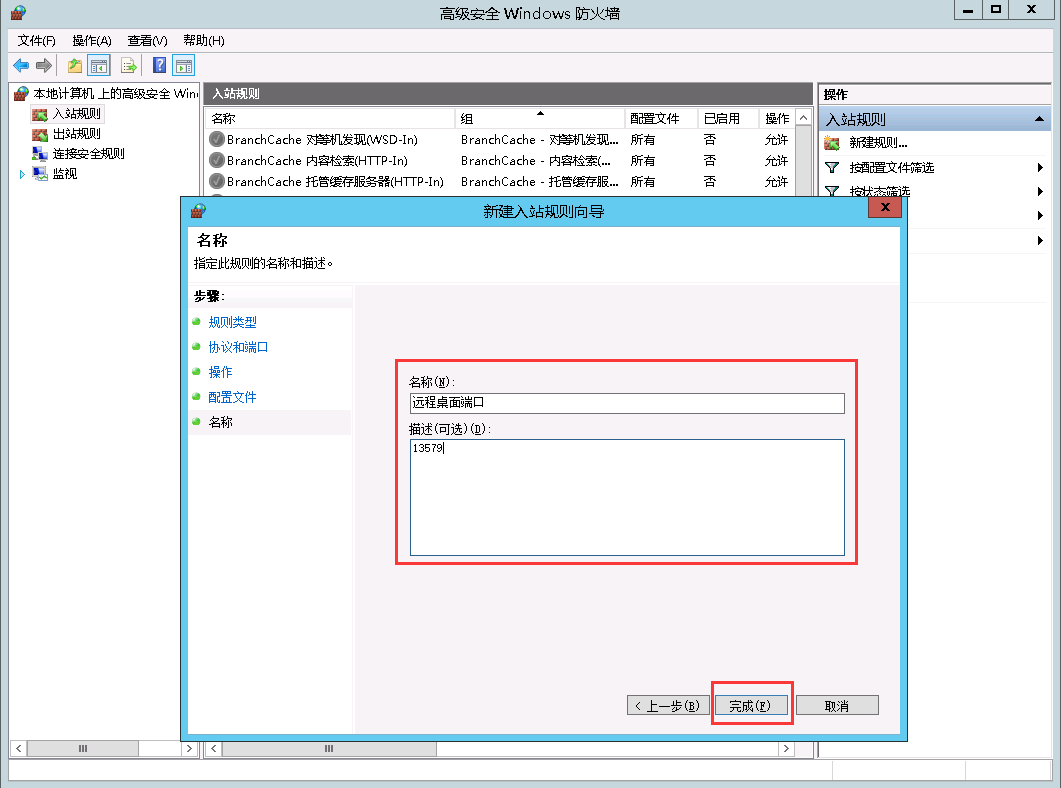Viewport: 1061px width, 788px height.
Task: Click the Export list toolbar icon
Action: point(128,66)
